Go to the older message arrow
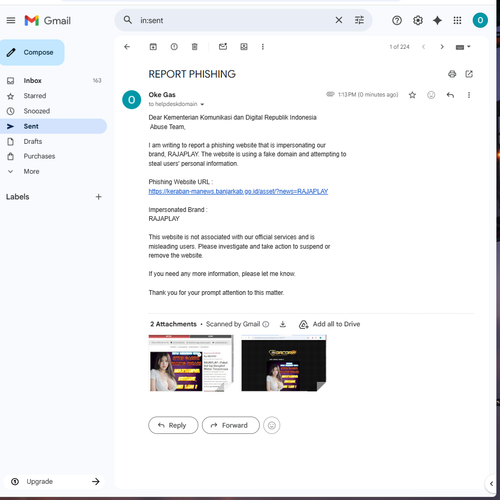500x500 pixels. point(442,47)
